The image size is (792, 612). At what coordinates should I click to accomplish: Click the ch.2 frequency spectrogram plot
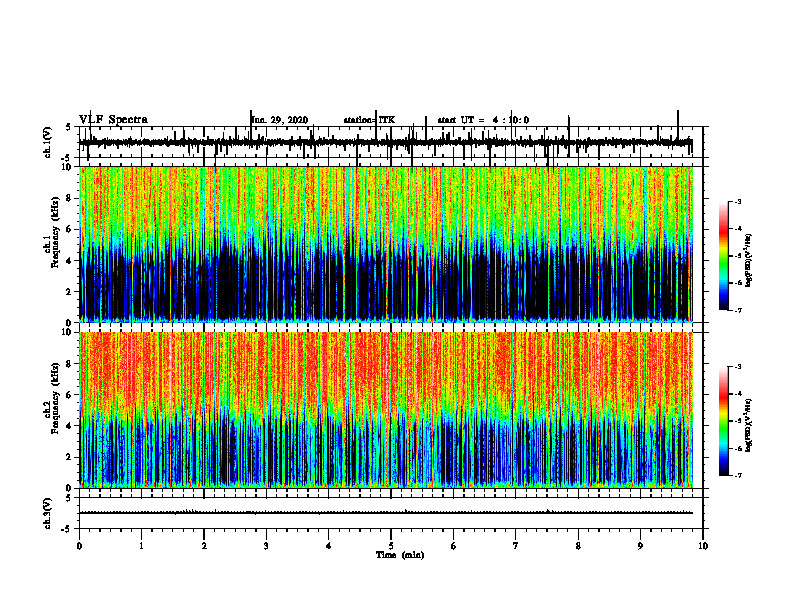click(x=386, y=410)
